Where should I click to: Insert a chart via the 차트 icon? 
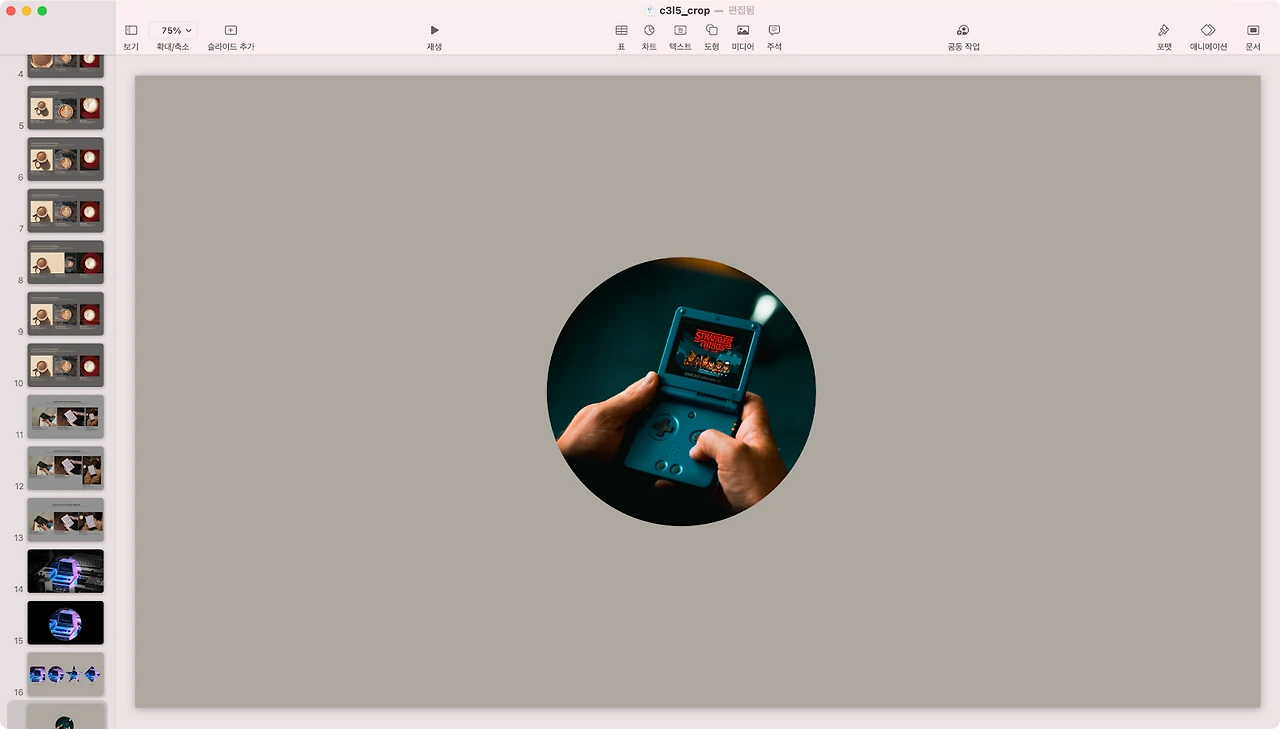point(649,31)
